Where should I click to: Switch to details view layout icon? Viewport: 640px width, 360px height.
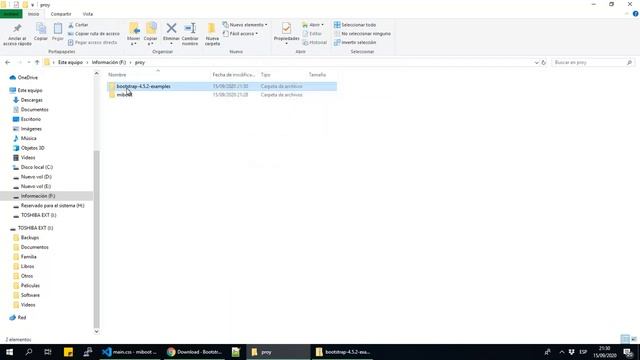625,339
